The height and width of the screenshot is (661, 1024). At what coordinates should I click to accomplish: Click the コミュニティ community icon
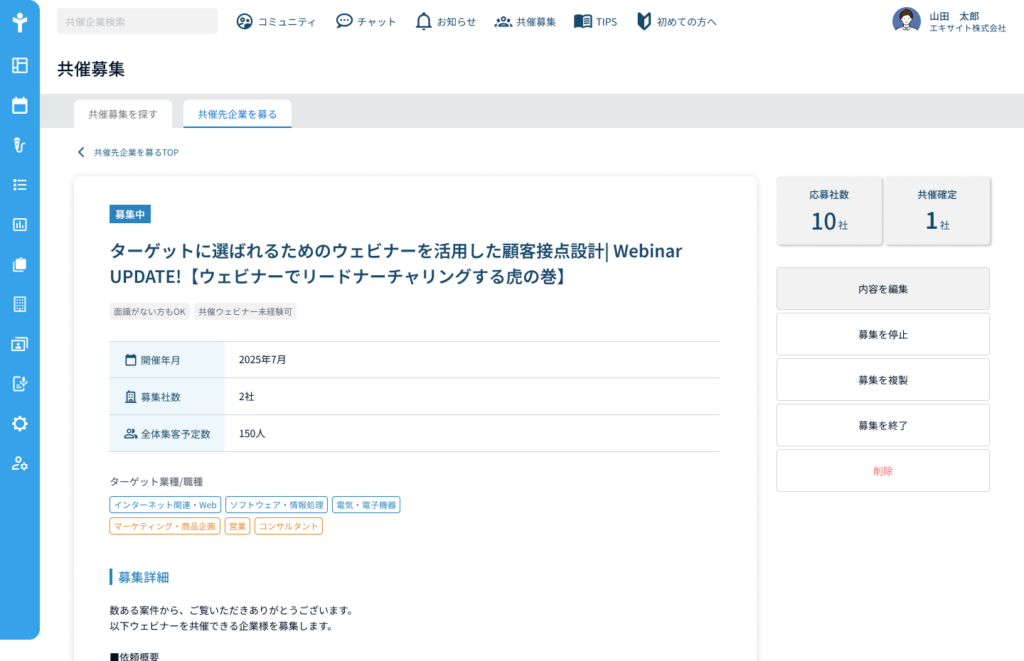(244, 22)
